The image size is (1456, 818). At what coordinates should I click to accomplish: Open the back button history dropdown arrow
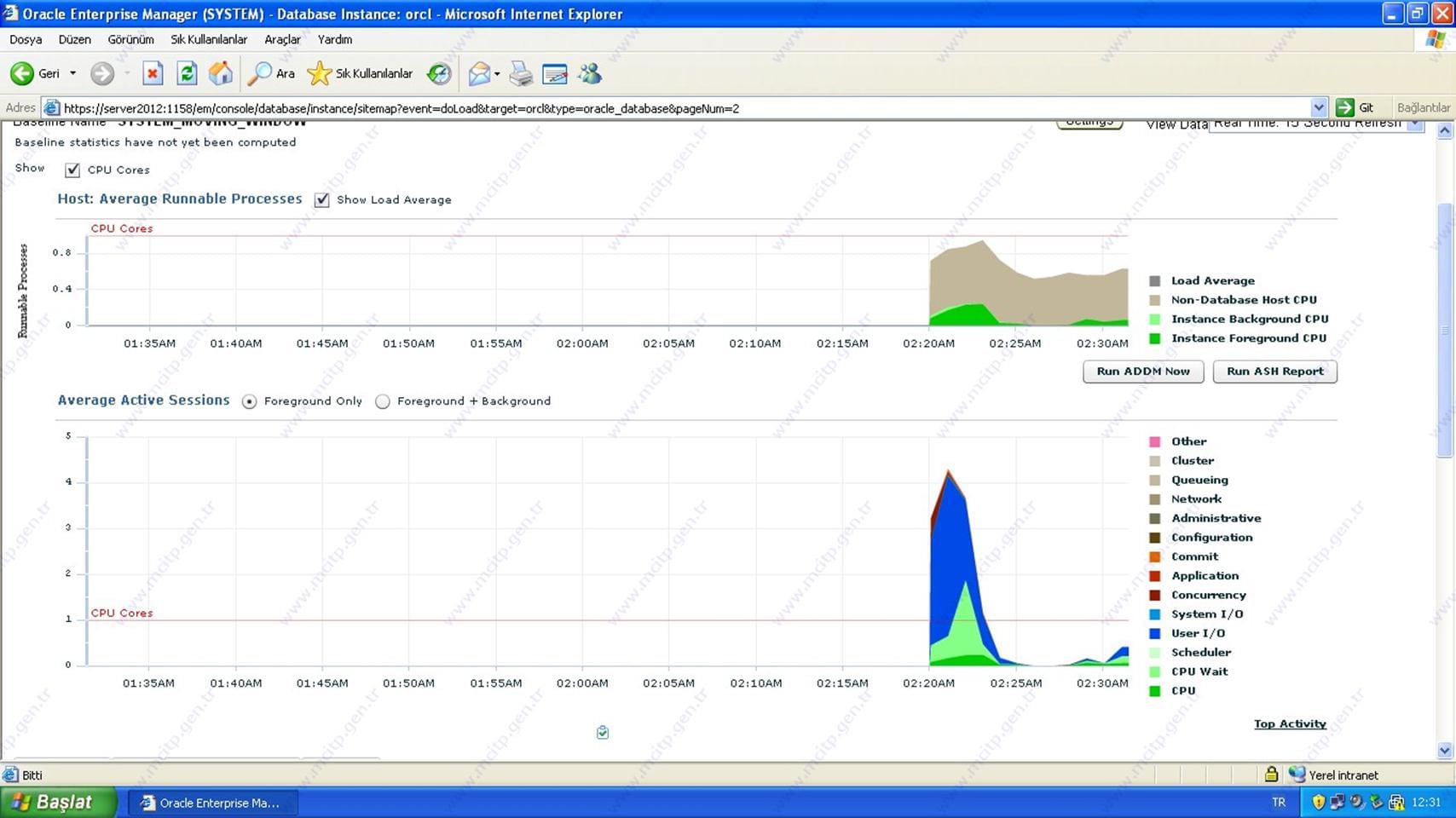(x=72, y=73)
